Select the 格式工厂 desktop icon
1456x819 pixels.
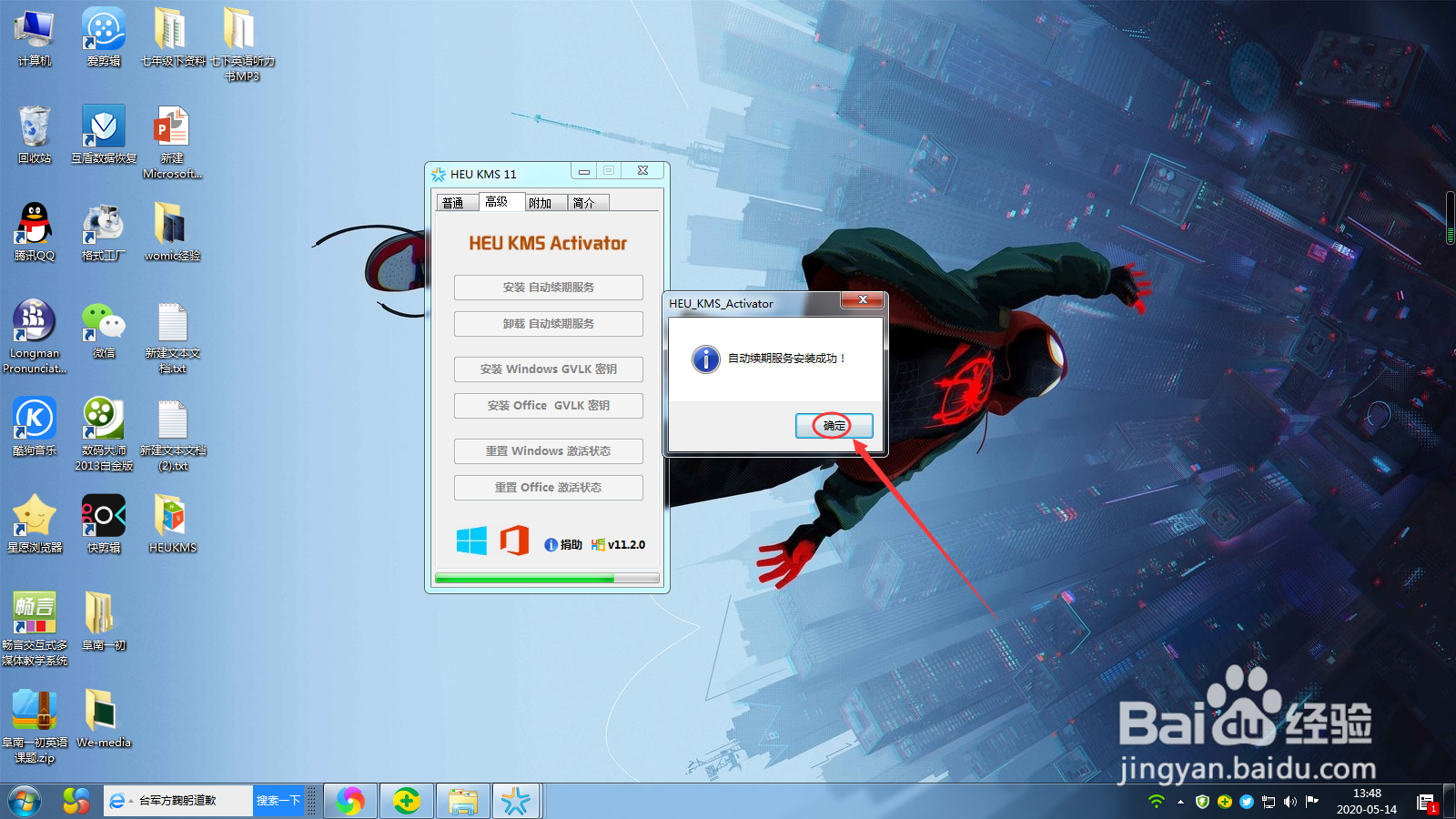pos(104,232)
